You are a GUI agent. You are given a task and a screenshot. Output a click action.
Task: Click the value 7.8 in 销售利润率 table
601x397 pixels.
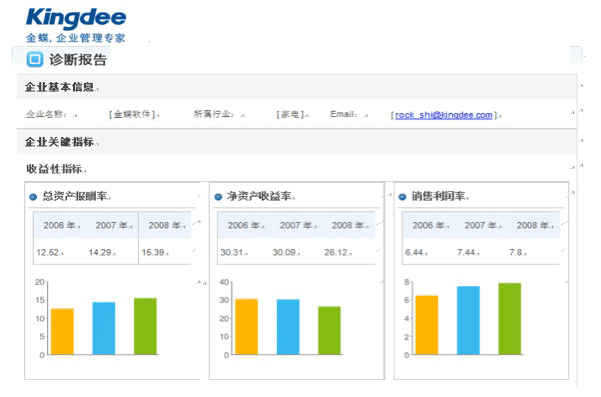tap(516, 253)
